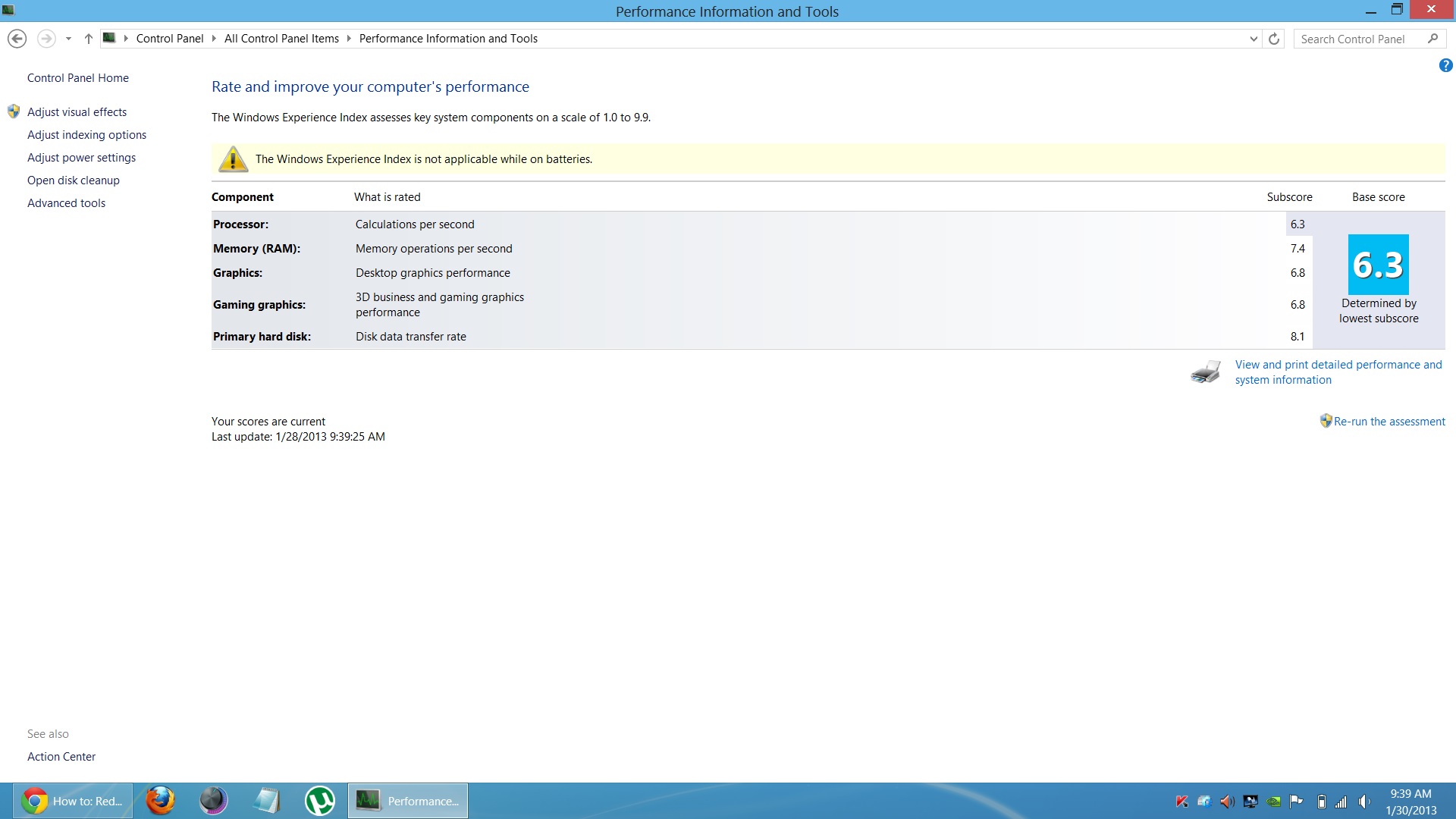Go back with the Back arrow button
Viewport: 1456px width, 819px height.
17,39
